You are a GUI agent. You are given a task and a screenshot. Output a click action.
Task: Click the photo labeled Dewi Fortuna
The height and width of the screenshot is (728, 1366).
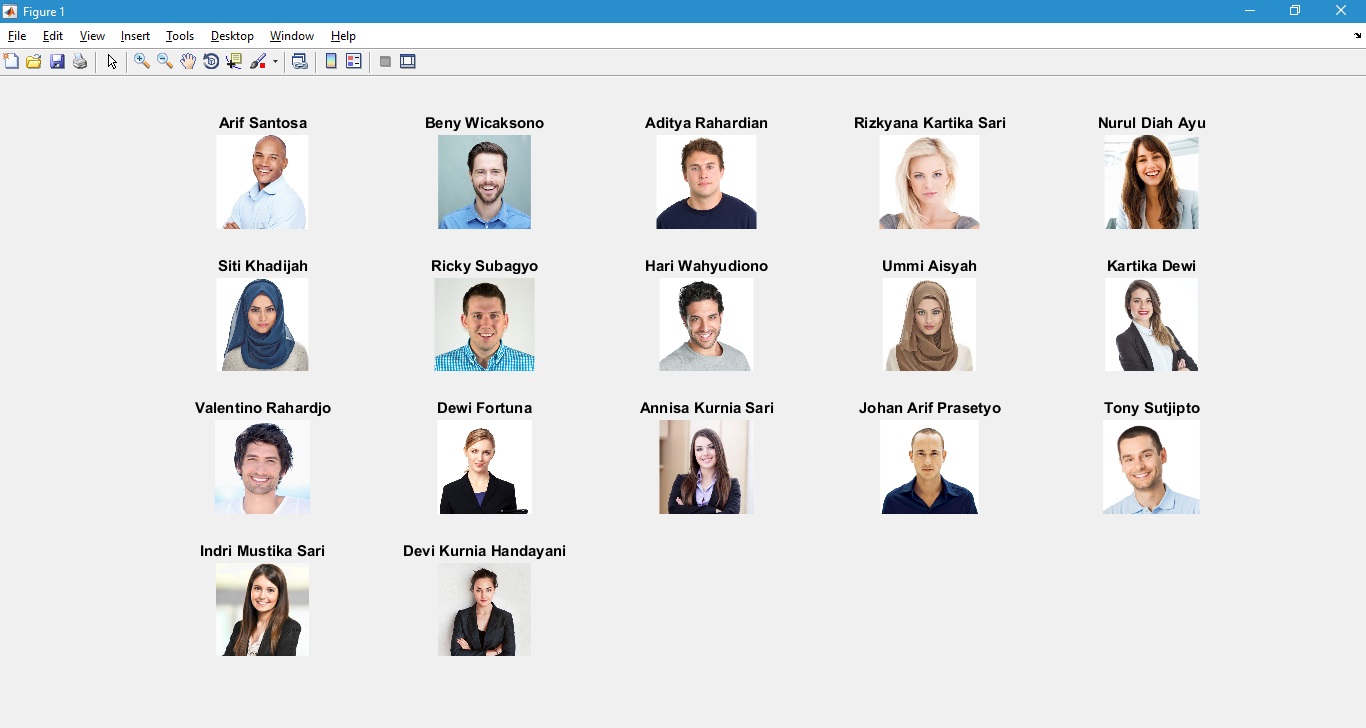pyautogui.click(x=485, y=467)
